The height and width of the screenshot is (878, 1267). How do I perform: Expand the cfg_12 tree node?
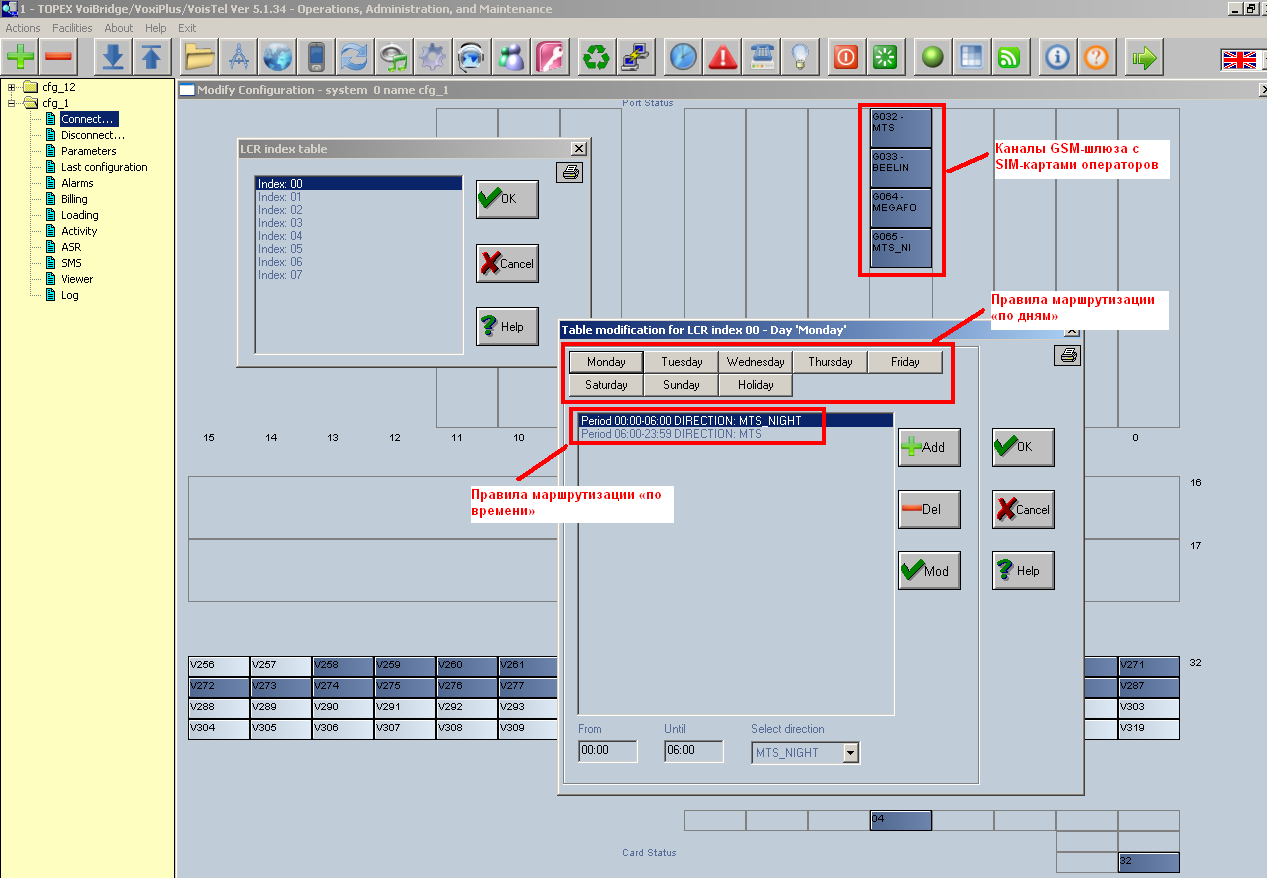[12, 87]
